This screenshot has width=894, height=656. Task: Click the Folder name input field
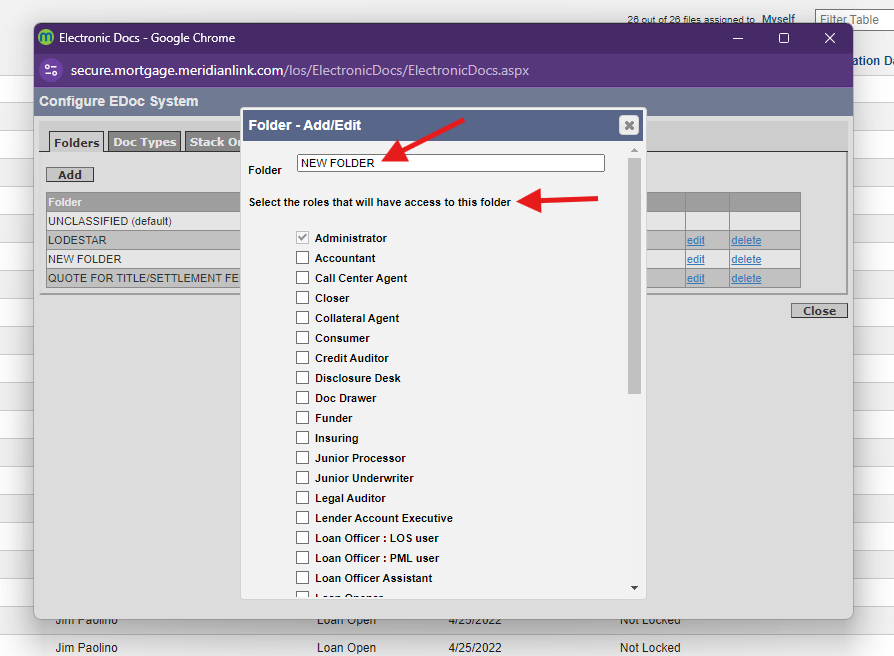450,163
